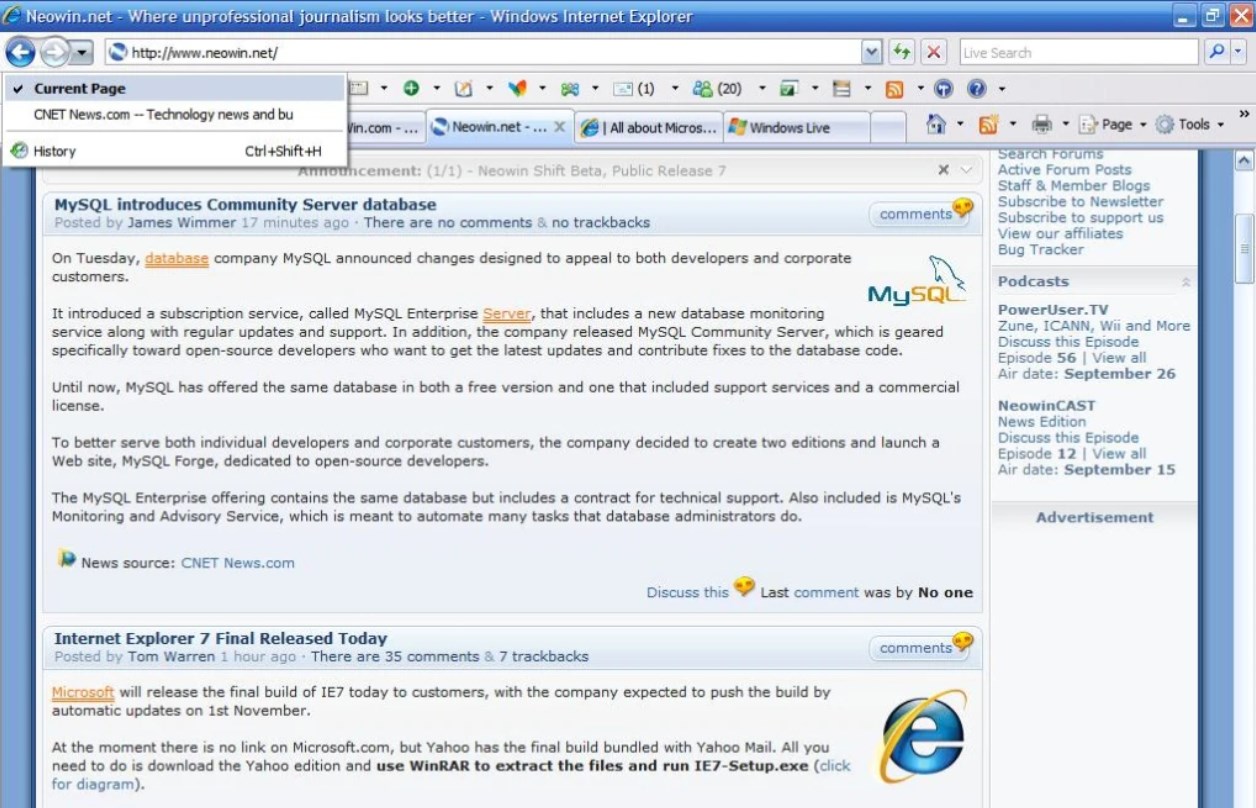Stop loading with the red X icon
Viewport: 1256px width, 808px height.
933,52
